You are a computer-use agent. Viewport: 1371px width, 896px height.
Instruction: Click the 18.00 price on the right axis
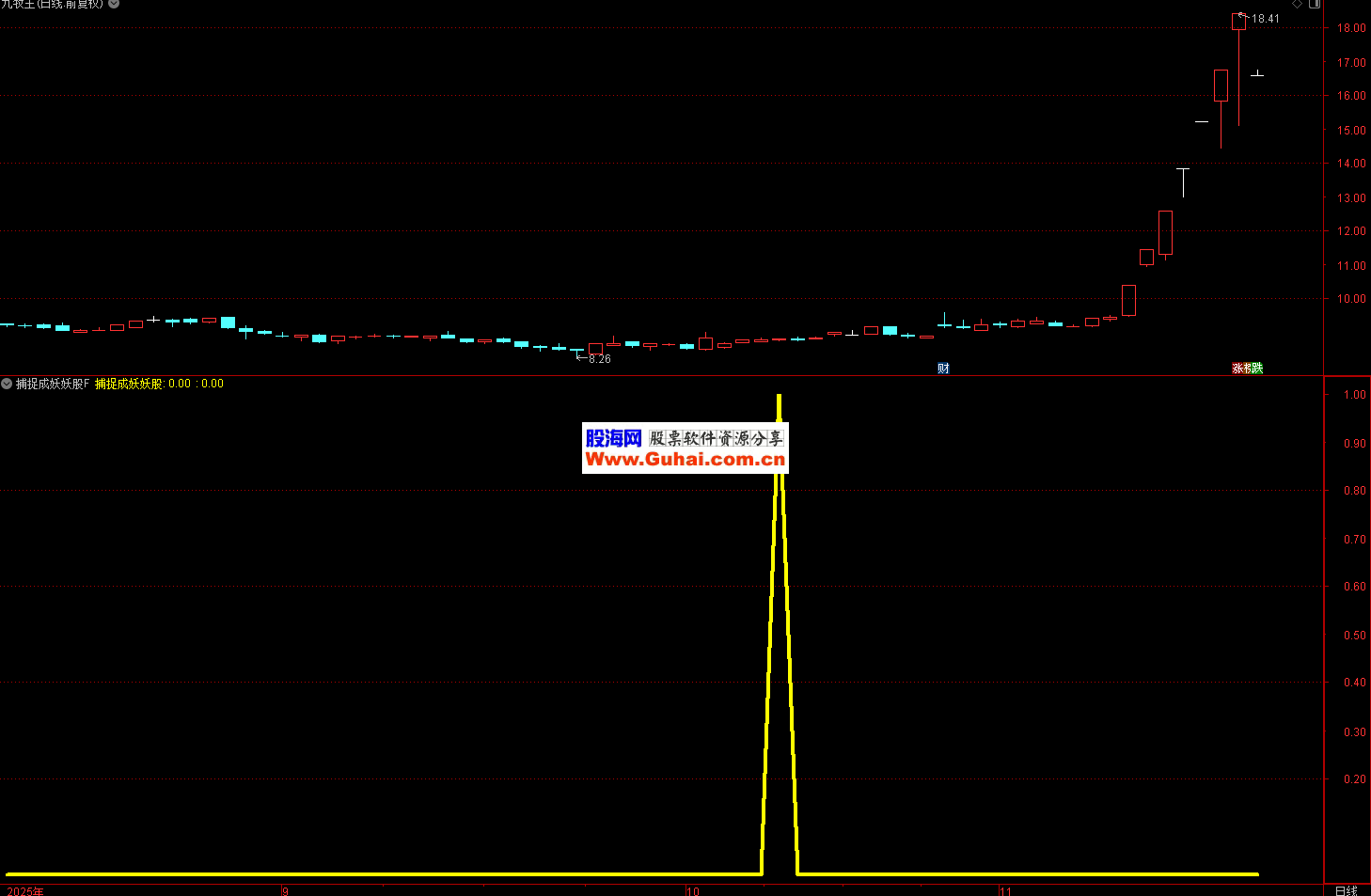1351,28
